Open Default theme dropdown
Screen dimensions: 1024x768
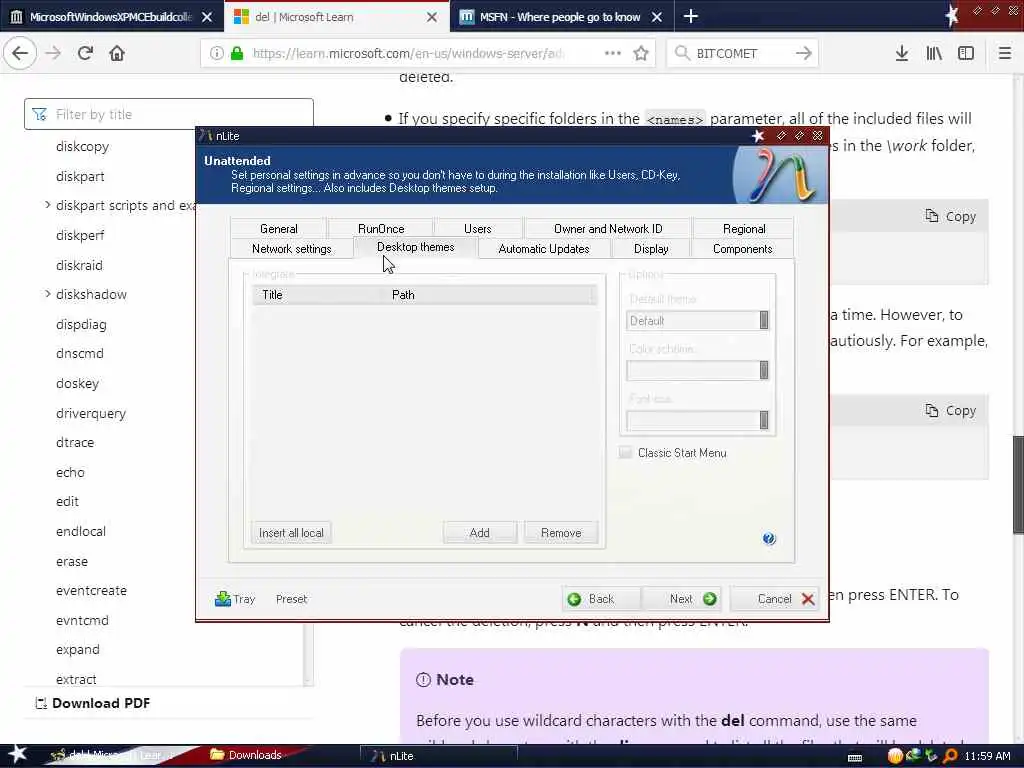pos(697,321)
